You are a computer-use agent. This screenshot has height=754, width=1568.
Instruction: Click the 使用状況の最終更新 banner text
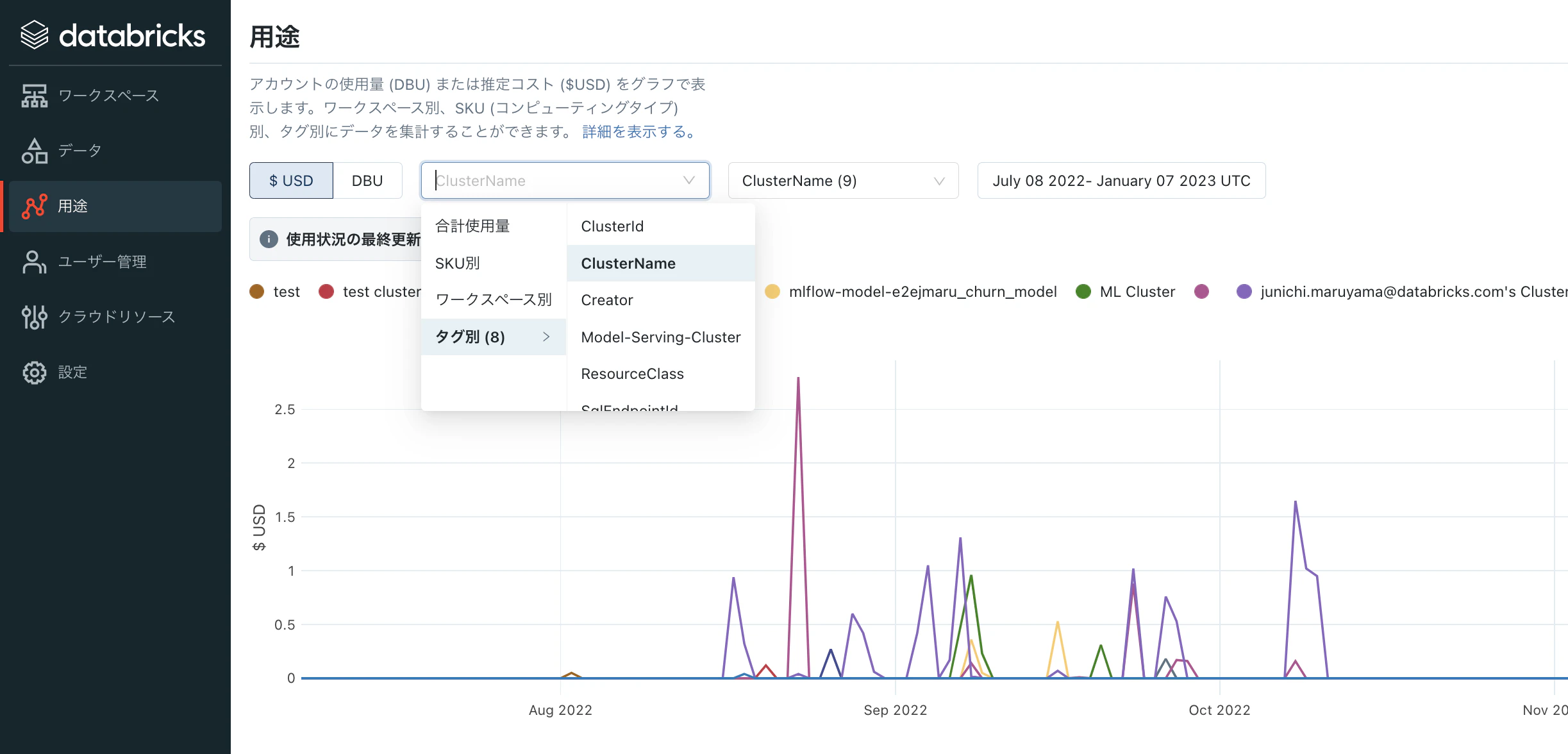coord(353,239)
